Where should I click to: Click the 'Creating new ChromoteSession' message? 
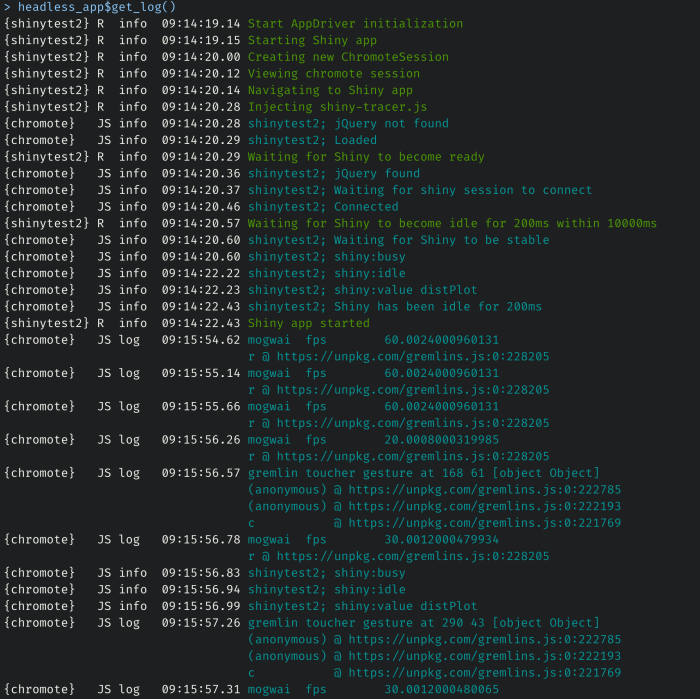pos(348,57)
